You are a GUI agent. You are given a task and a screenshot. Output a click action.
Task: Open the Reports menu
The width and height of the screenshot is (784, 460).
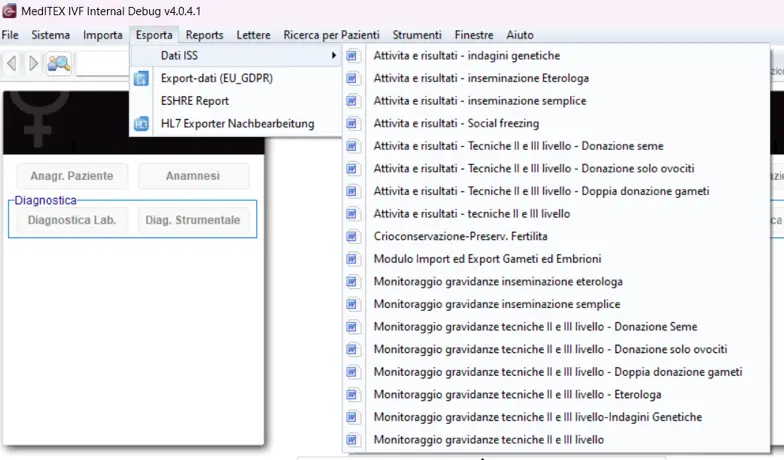(204, 35)
